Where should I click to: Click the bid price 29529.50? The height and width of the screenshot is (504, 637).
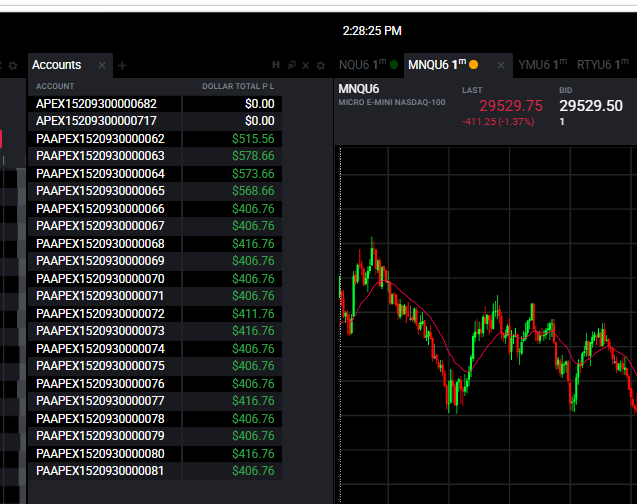click(x=591, y=106)
